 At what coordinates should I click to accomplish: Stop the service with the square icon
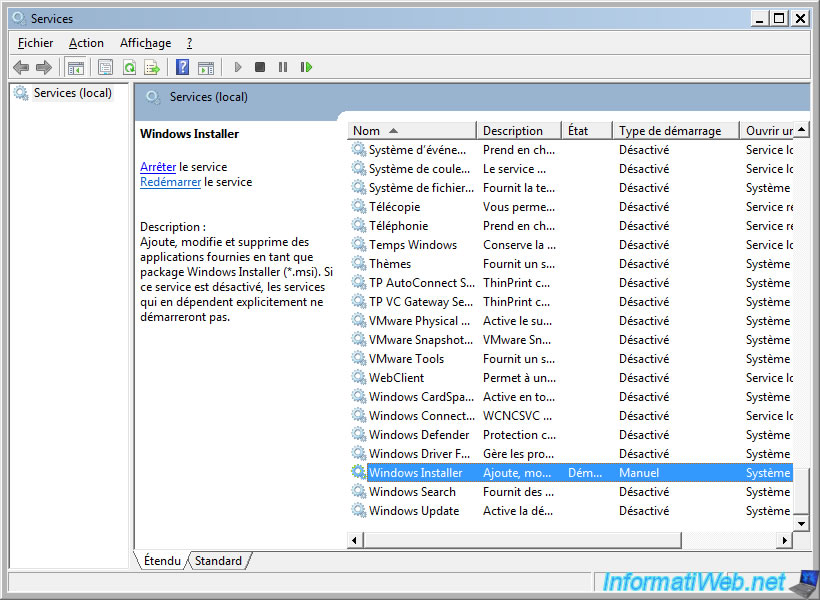(x=260, y=67)
